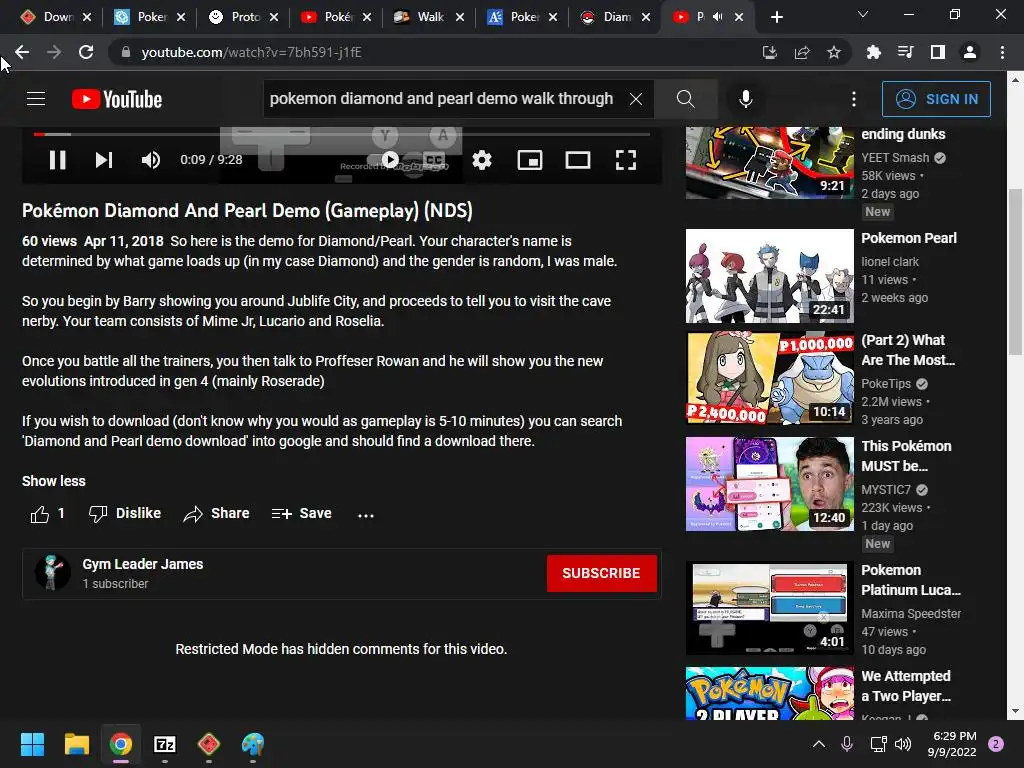
Task: Open a new browser tab
Action: coord(776,17)
